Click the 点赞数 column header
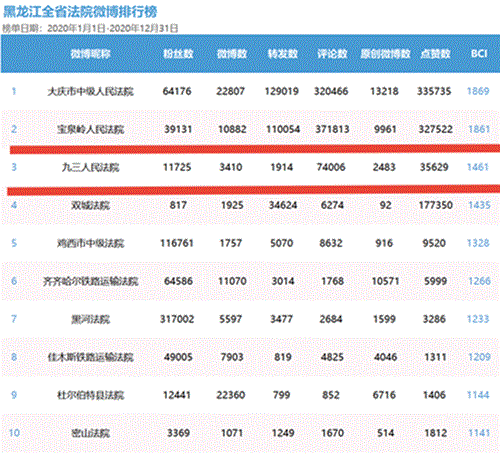This screenshot has height=456, width=500. 435,54
